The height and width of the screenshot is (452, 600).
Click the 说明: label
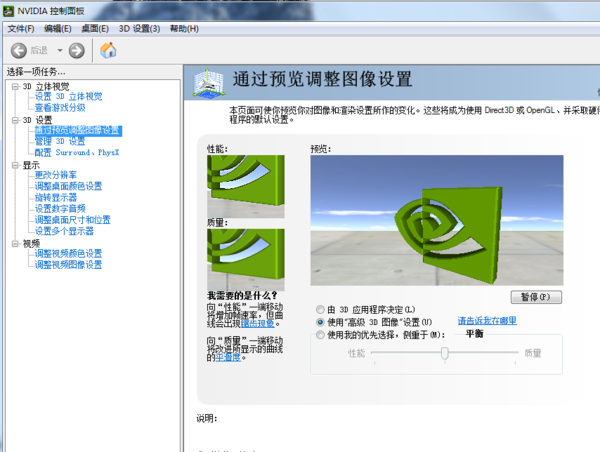click(207, 419)
